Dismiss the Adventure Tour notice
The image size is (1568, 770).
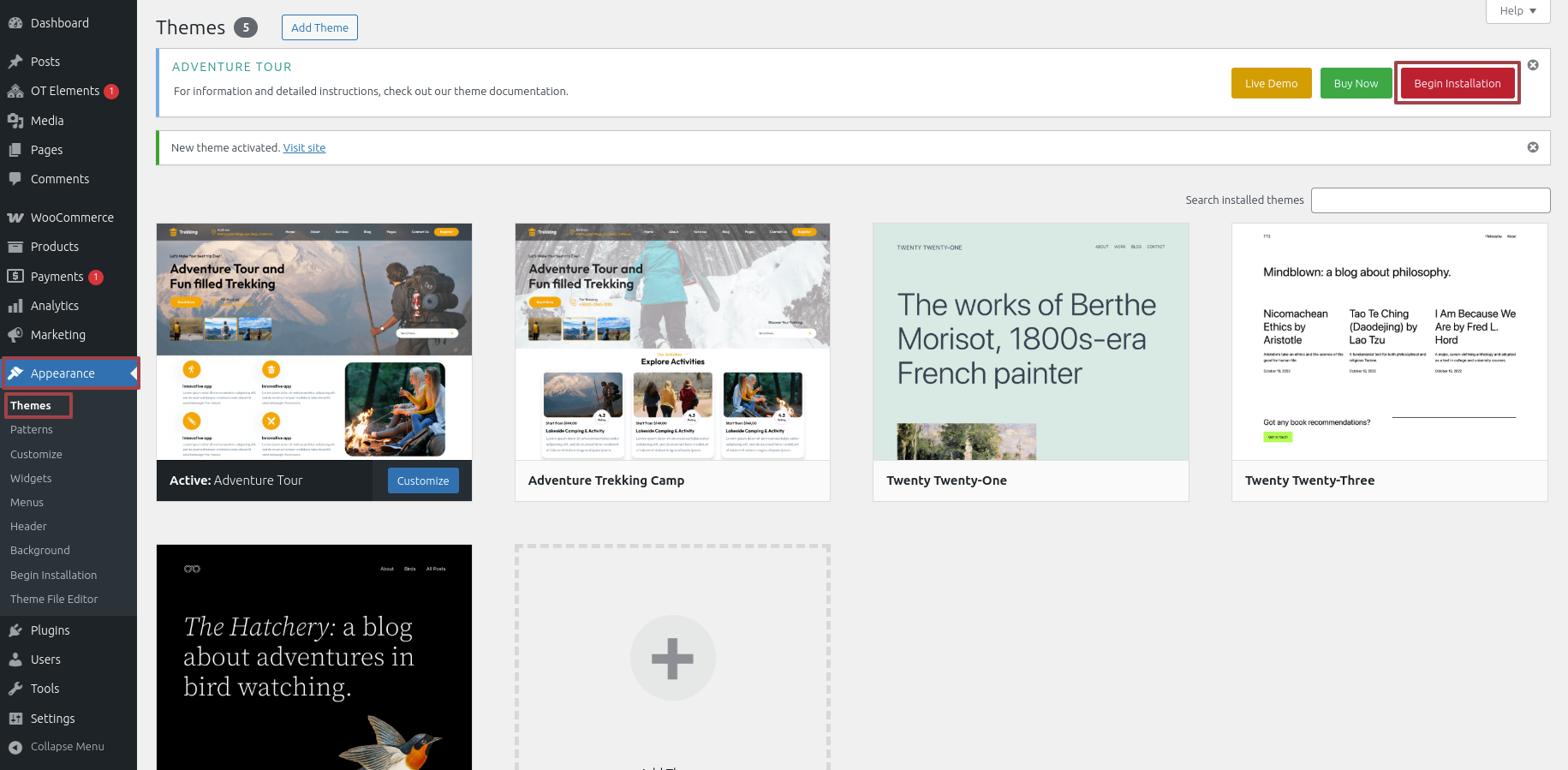point(1533,65)
